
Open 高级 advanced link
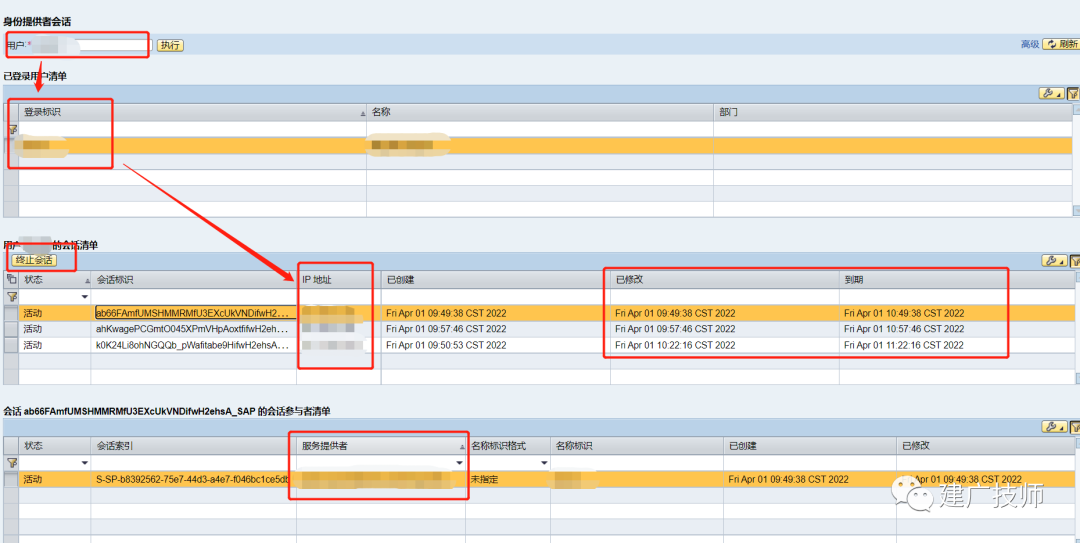[1030, 44]
